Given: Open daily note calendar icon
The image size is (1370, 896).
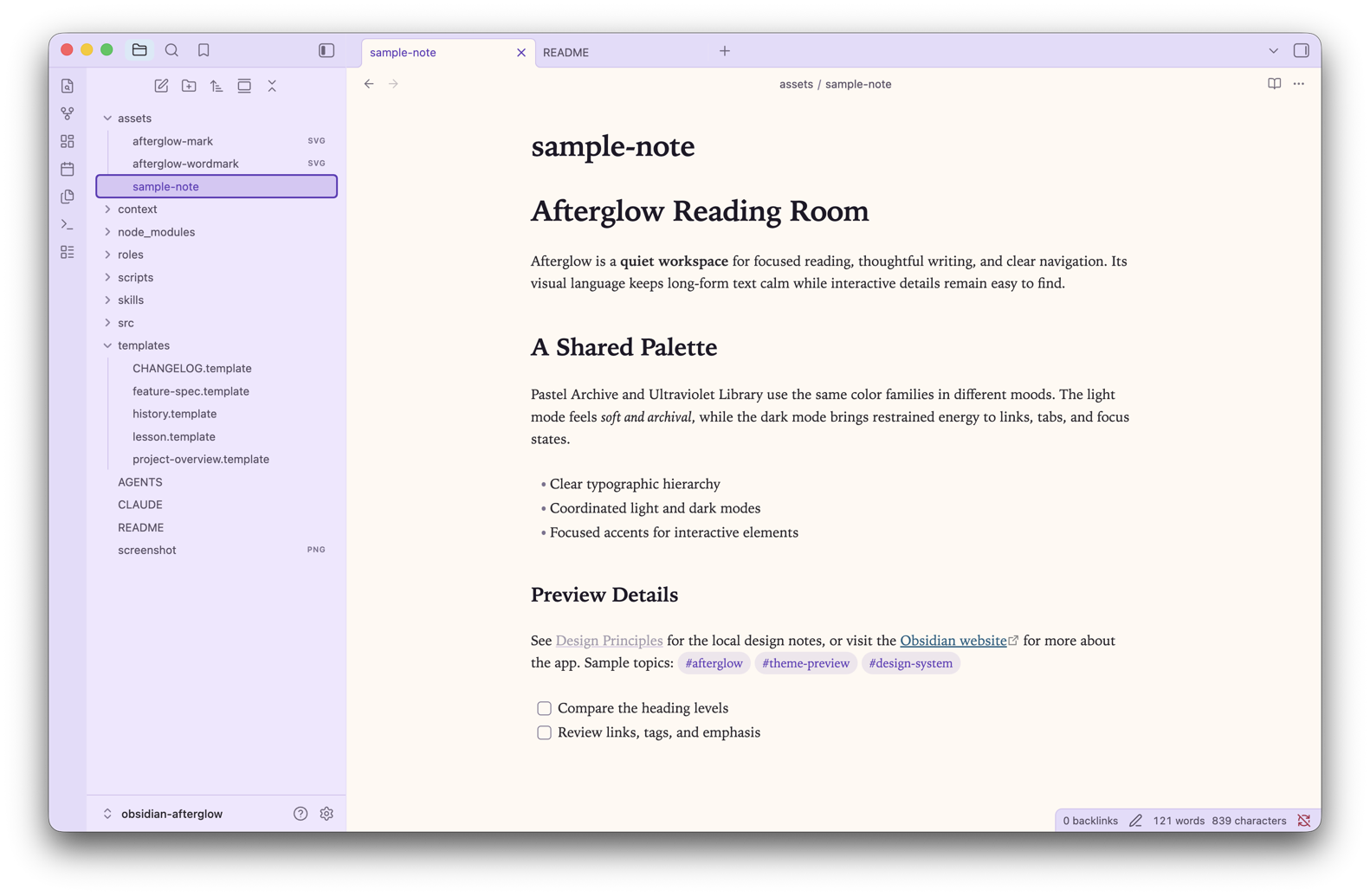Looking at the screenshot, I should tap(68, 169).
